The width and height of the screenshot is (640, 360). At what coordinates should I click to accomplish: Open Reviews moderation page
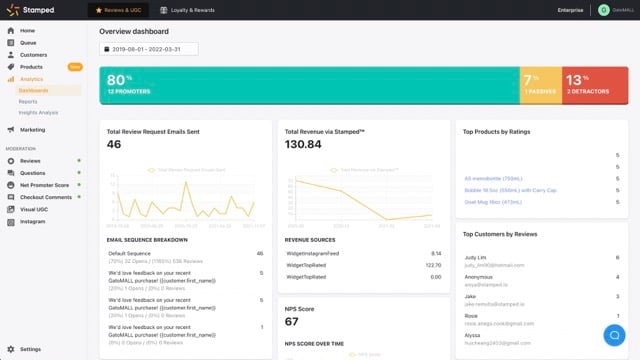click(x=30, y=161)
